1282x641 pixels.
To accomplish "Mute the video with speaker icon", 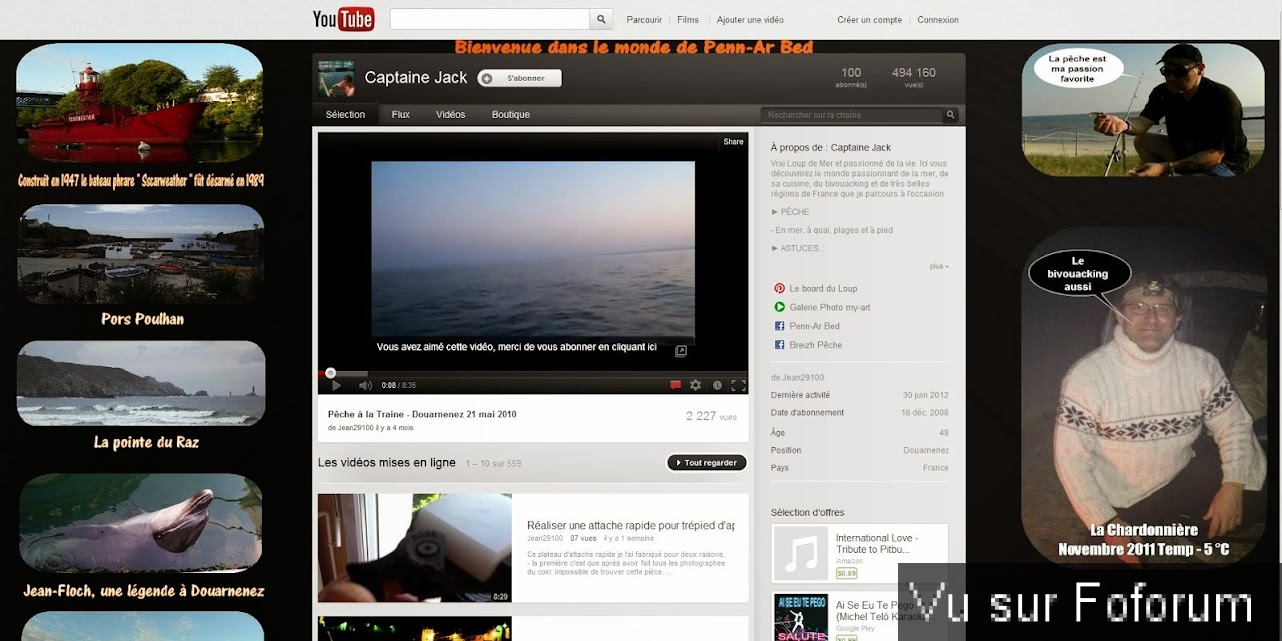I will coord(365,385).
